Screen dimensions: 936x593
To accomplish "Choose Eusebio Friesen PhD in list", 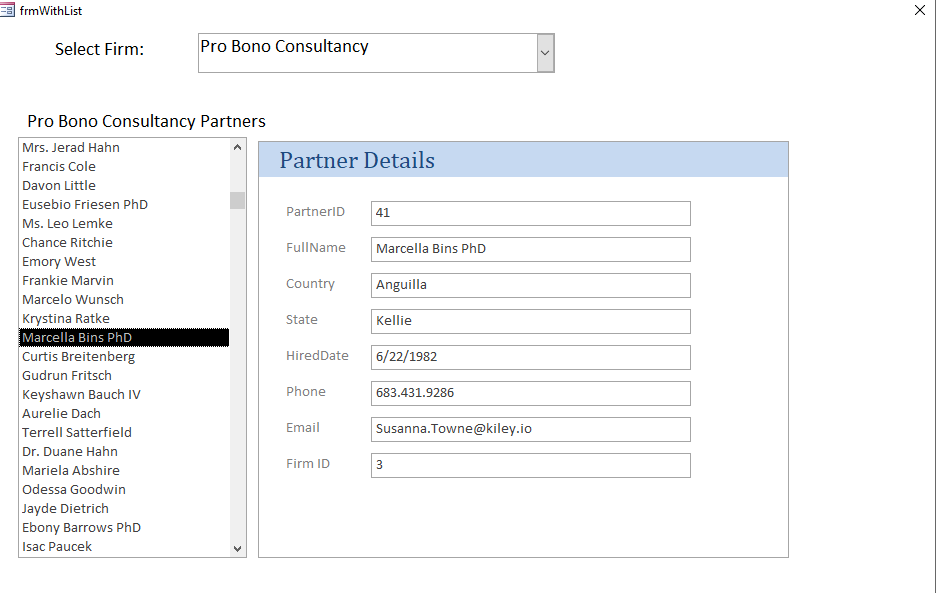I will coord(85,205).
